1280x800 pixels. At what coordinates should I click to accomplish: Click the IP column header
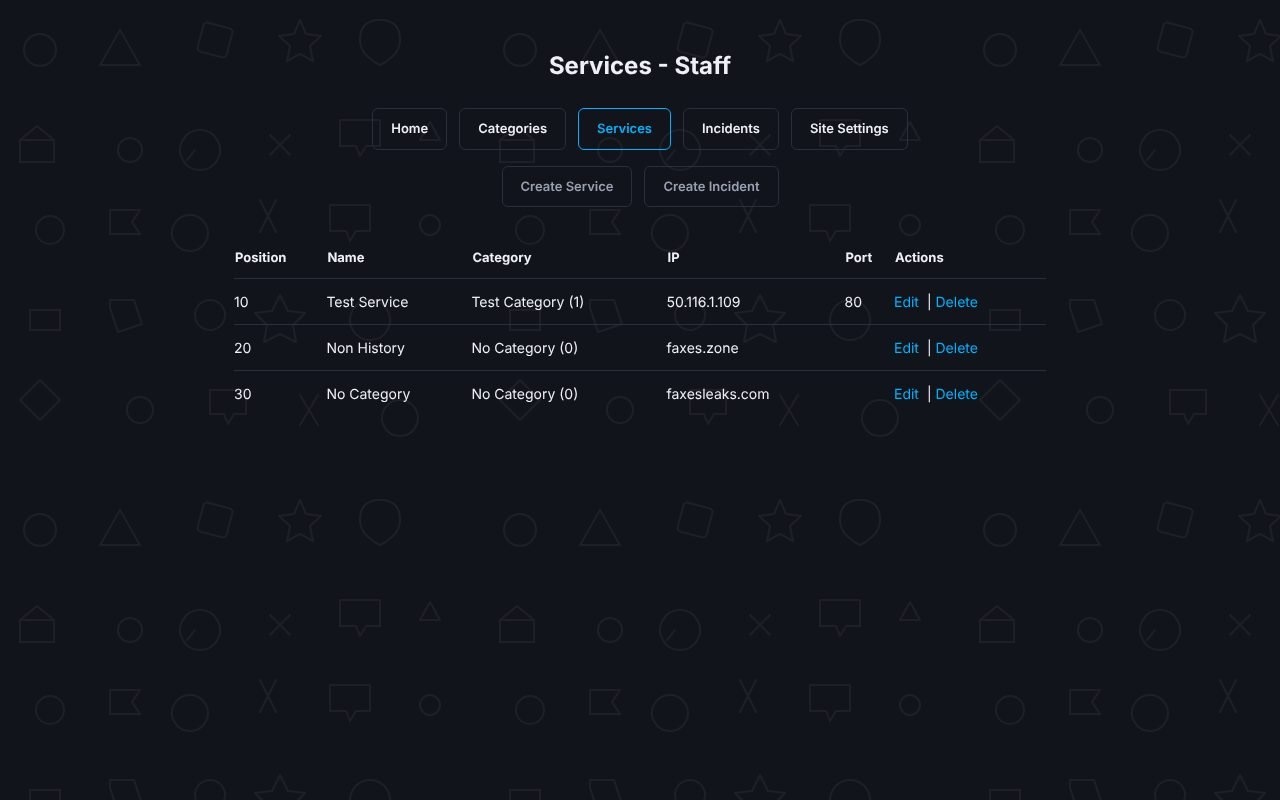(x=673, y=257)
